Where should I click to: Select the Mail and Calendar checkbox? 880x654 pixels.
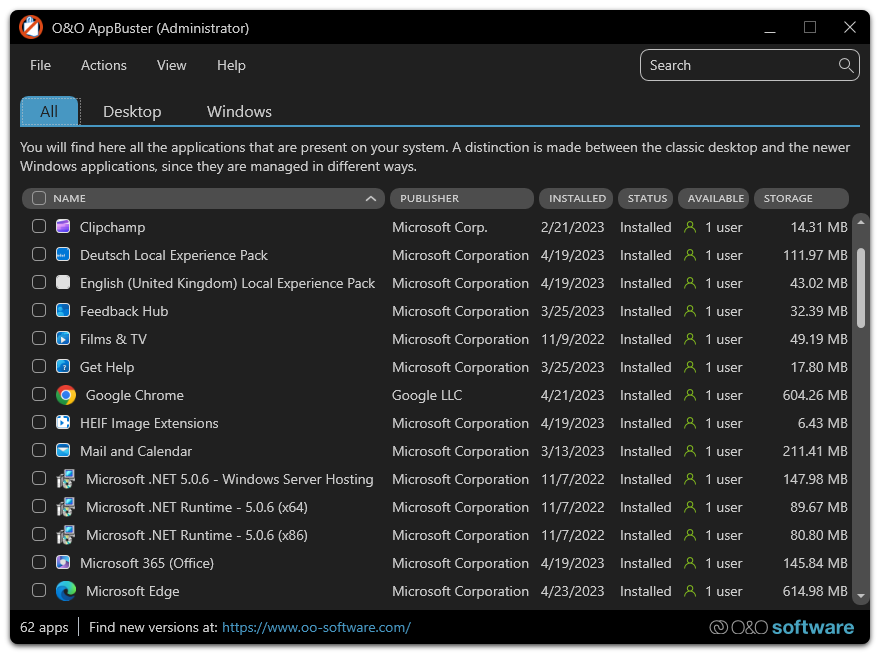(39, 450)
